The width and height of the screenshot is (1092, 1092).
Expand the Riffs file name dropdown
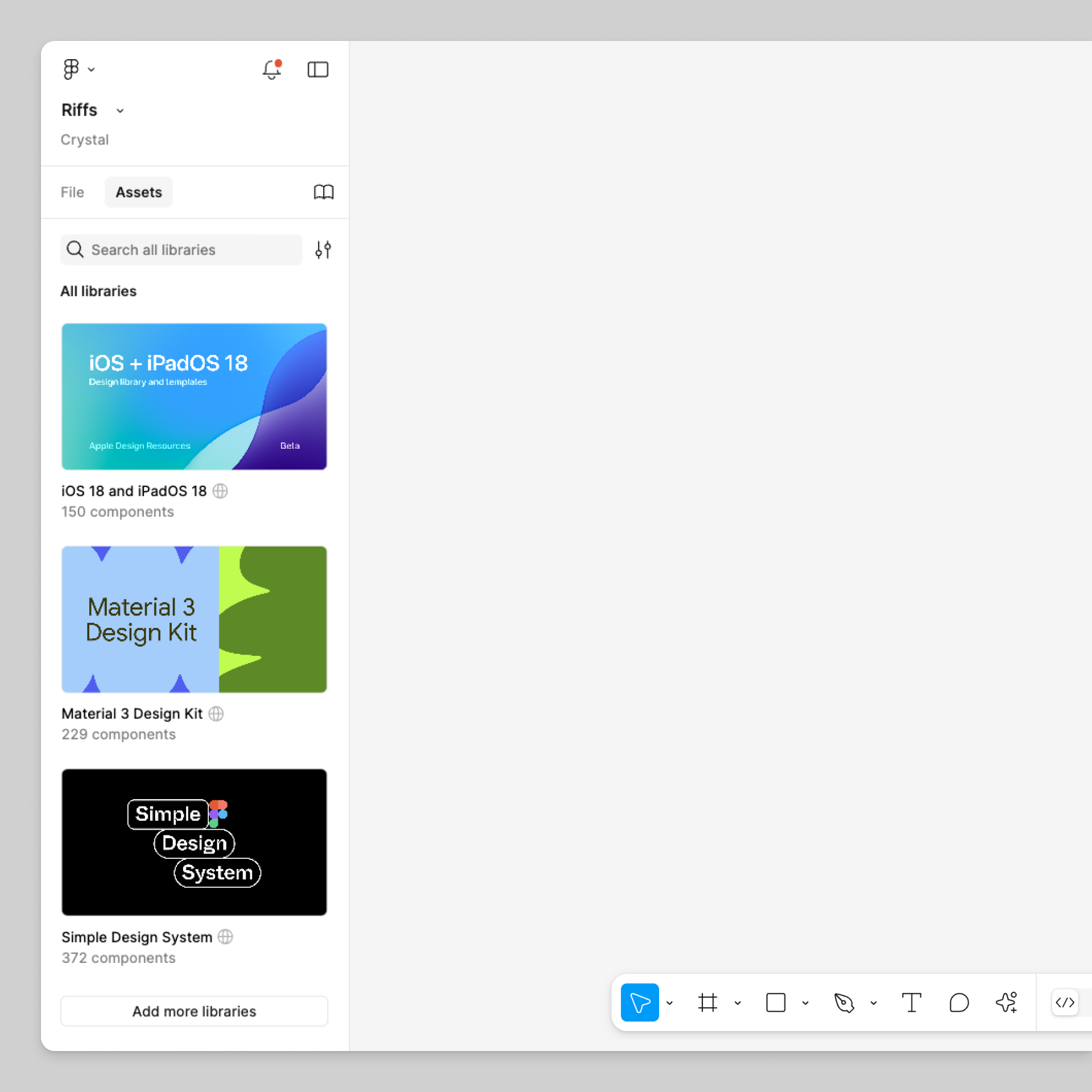tap(120, 110)
